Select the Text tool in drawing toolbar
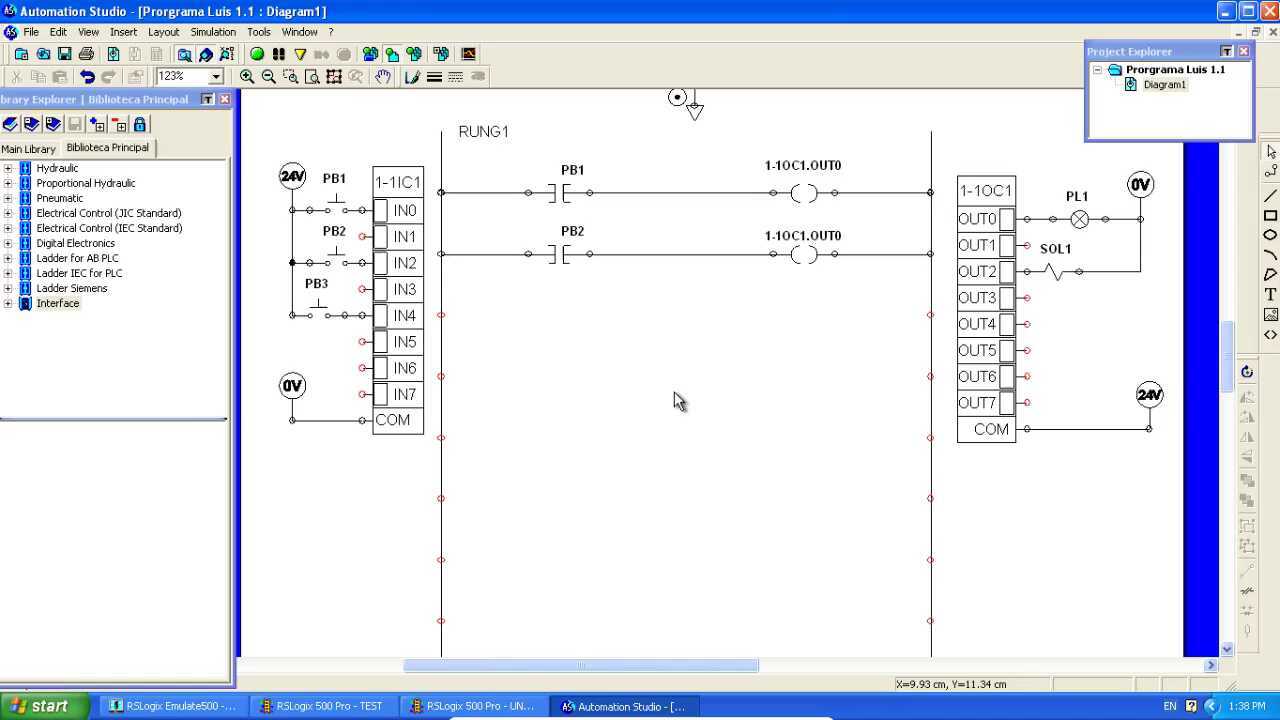 [x=1270, y=295]
